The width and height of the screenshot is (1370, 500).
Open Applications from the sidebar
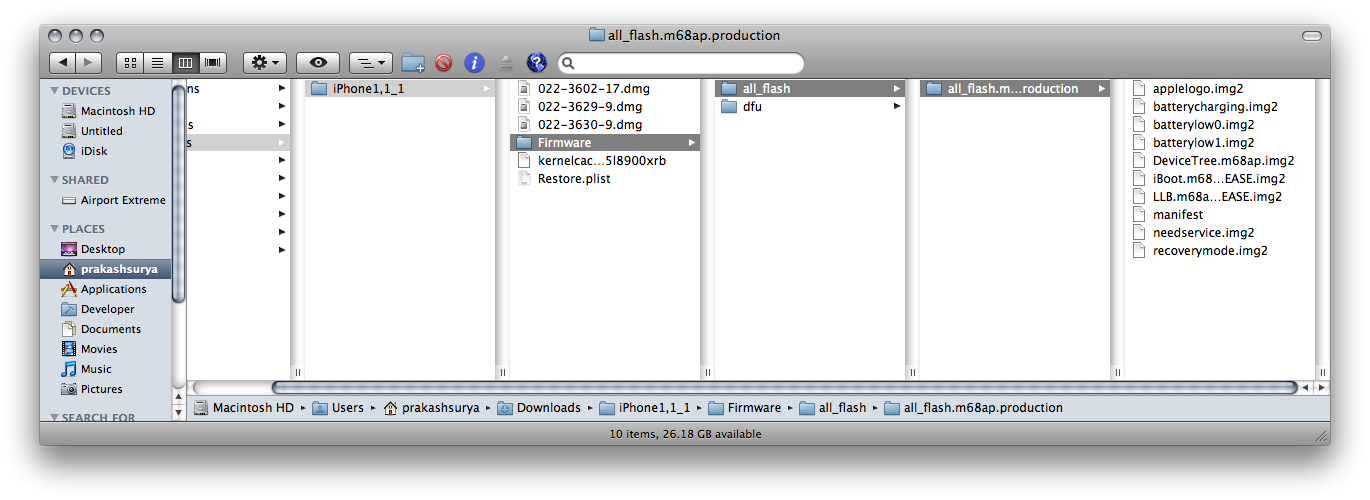point(103,289)
